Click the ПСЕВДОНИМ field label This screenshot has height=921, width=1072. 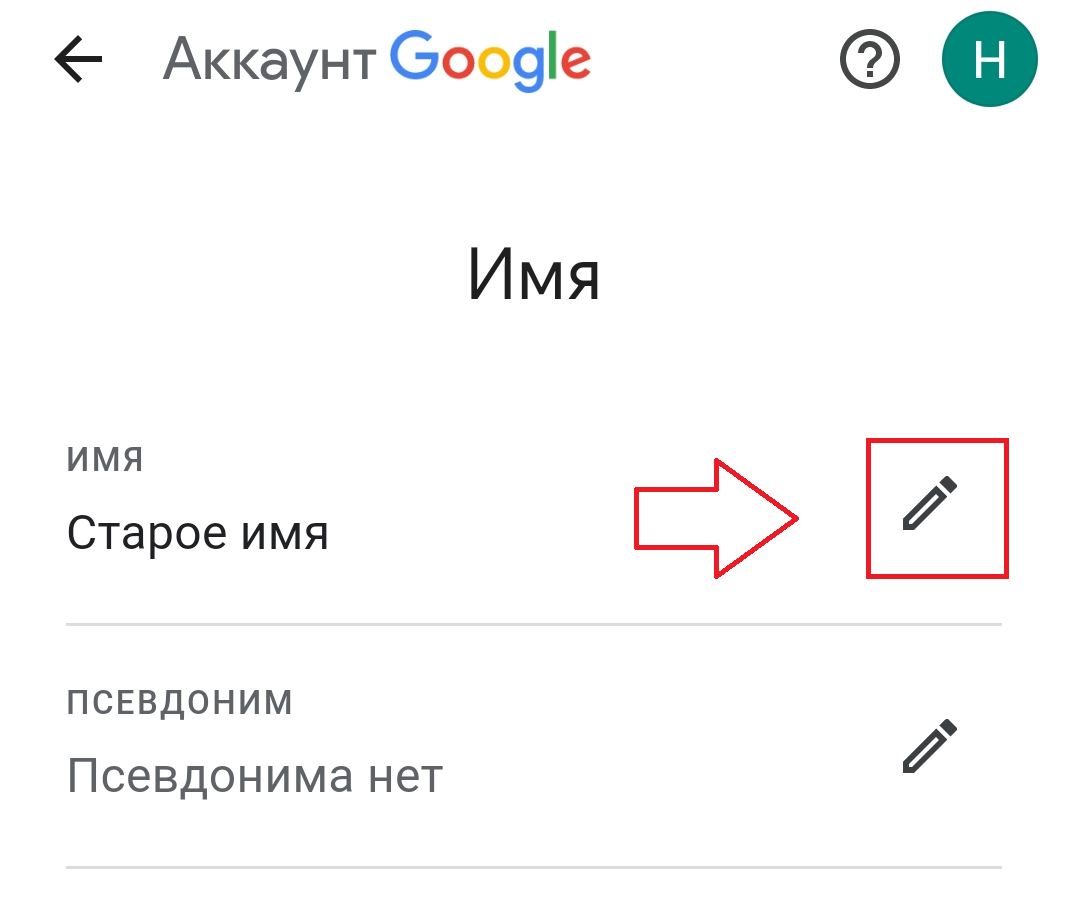click(x=179, y=702)
